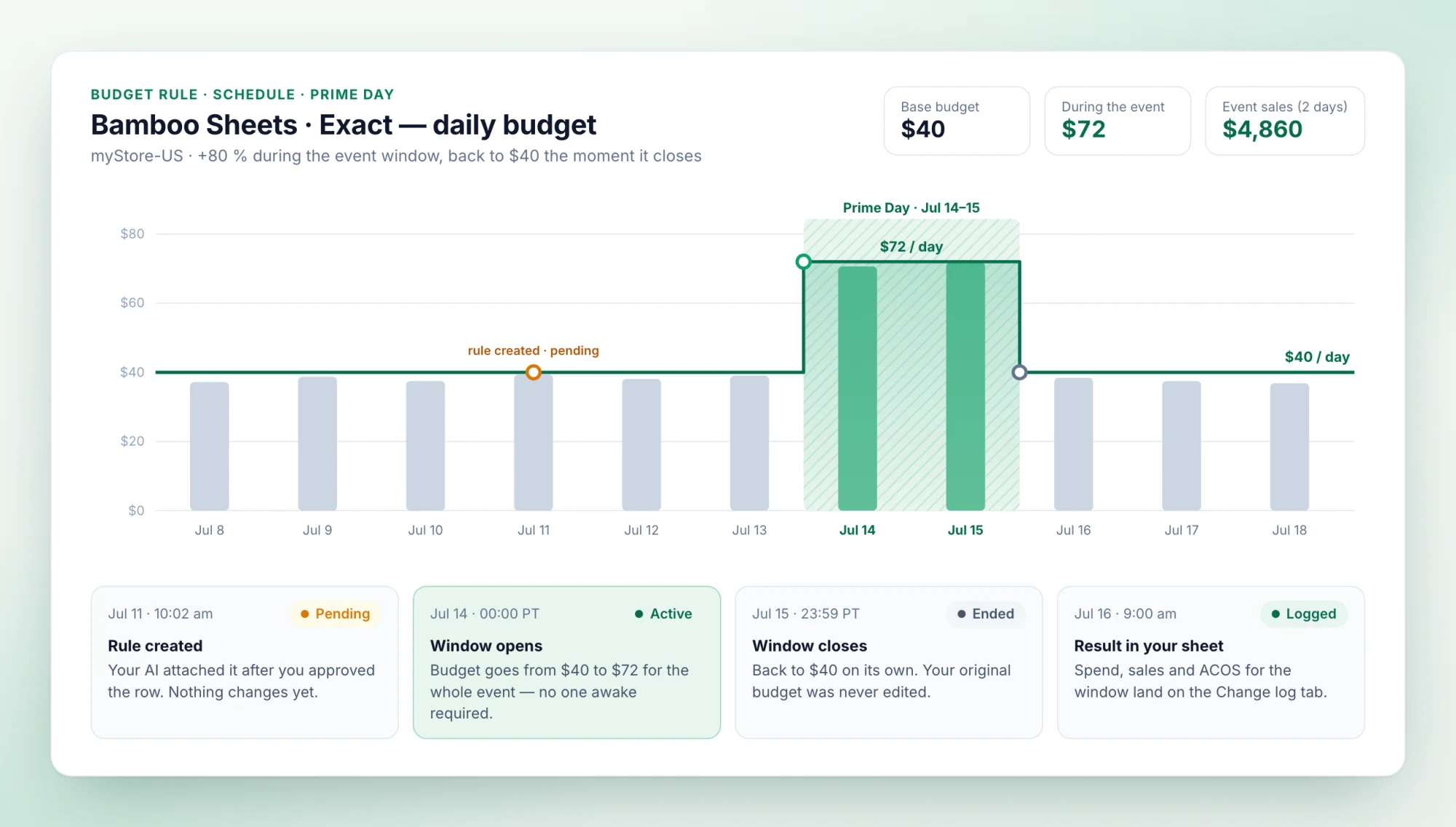
Task: Click the BUDGET RULE · SCHEDULE · PRIME DAY breadcrumb
Action: [242, 95]
